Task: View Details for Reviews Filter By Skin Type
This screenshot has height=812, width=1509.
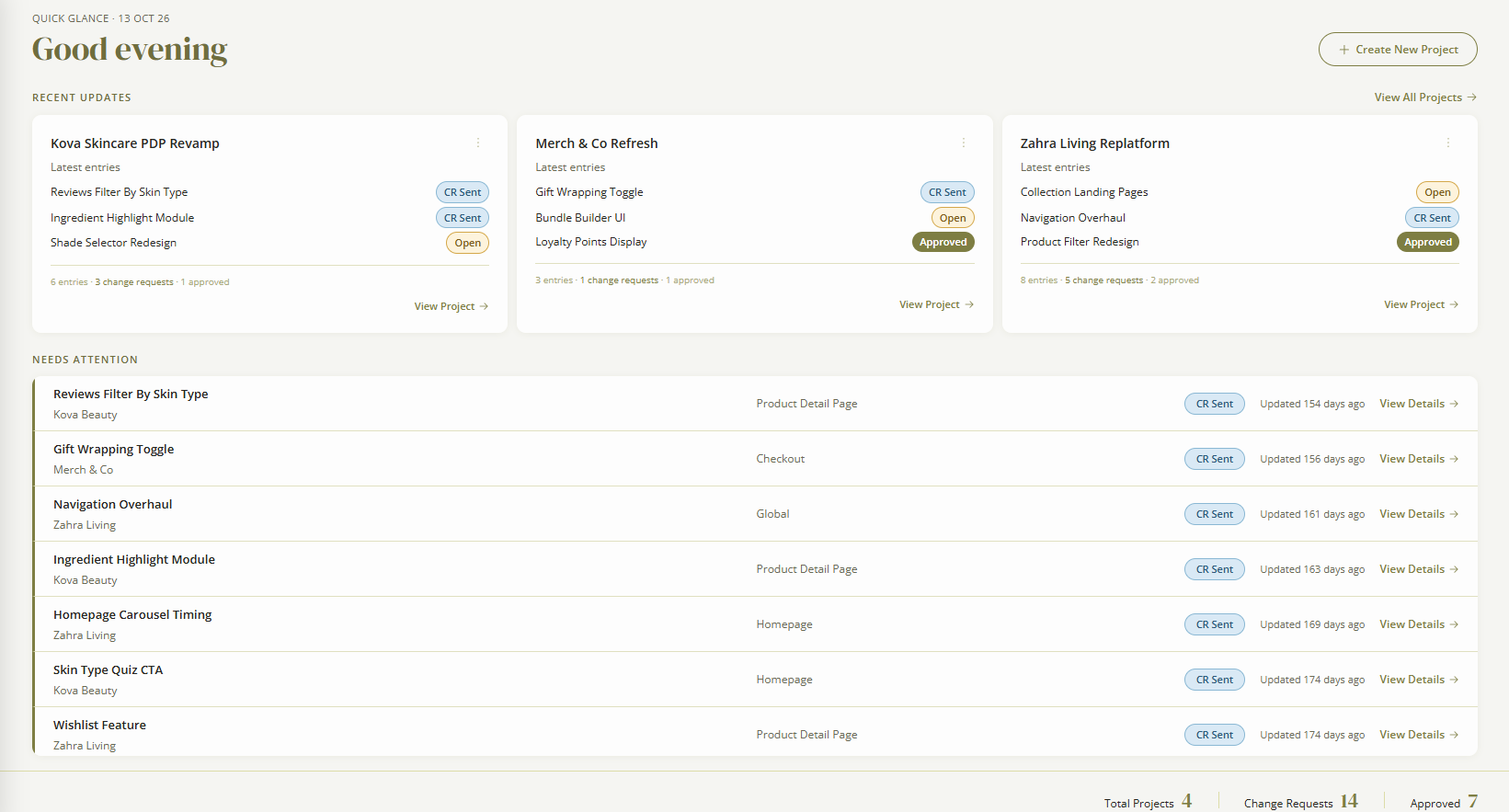Action: coord(1419,404)
